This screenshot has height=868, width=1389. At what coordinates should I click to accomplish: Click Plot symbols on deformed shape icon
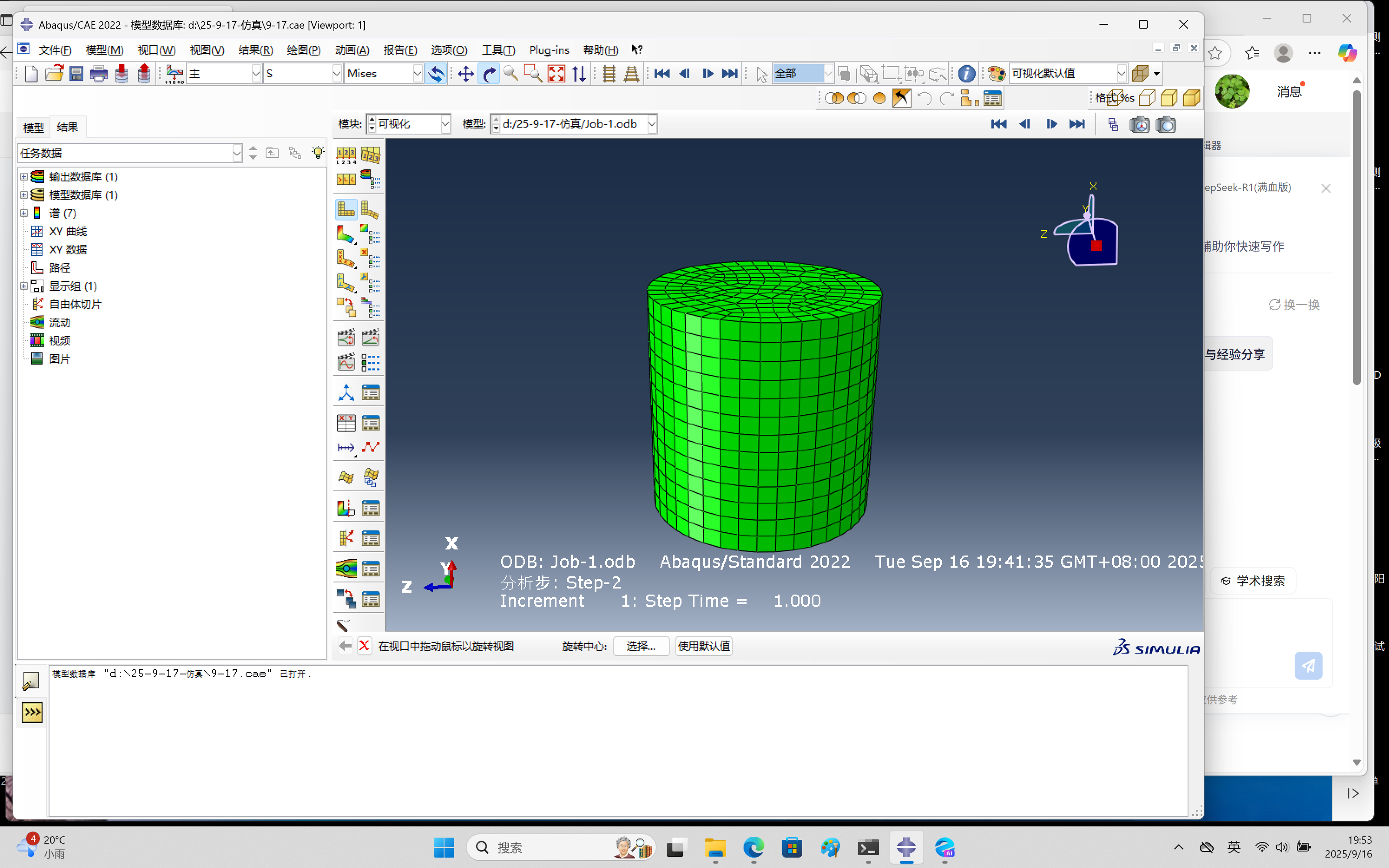(x=346, y=259)
